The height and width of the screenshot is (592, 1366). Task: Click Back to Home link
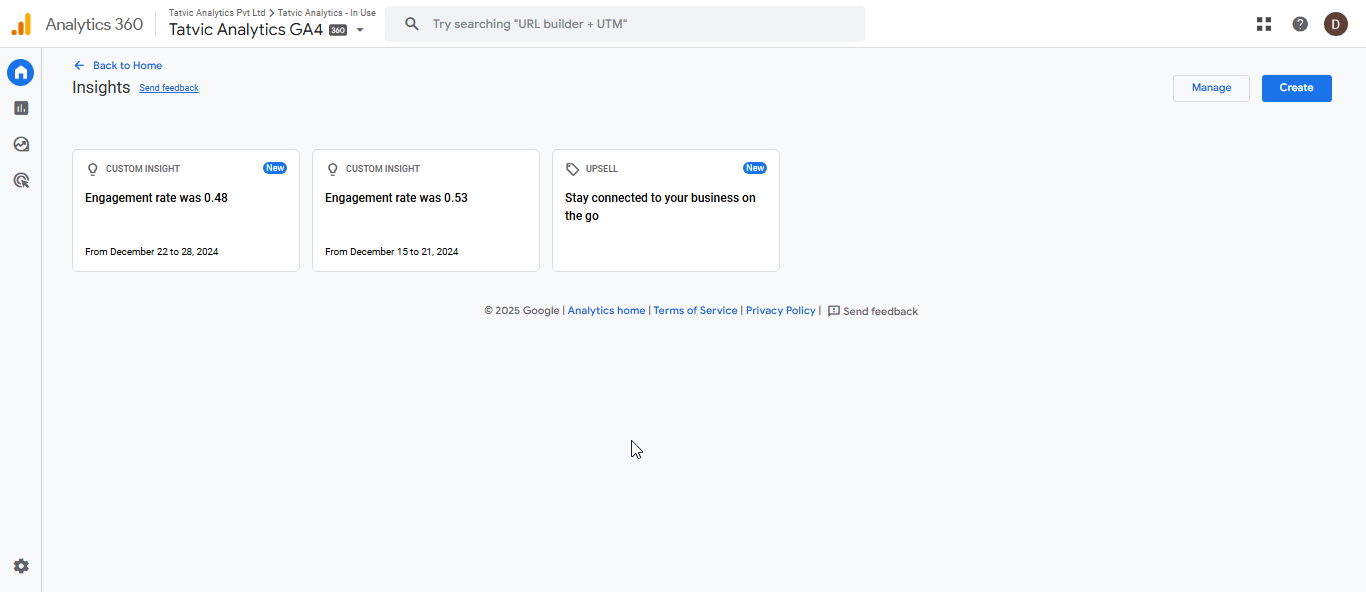127,66
